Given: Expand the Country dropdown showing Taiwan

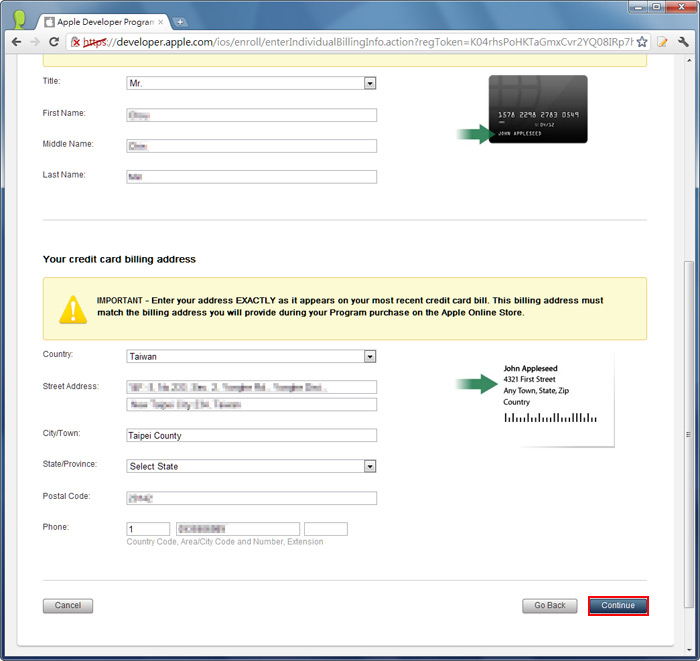Looking at the screenshot, I should point(251,356).
